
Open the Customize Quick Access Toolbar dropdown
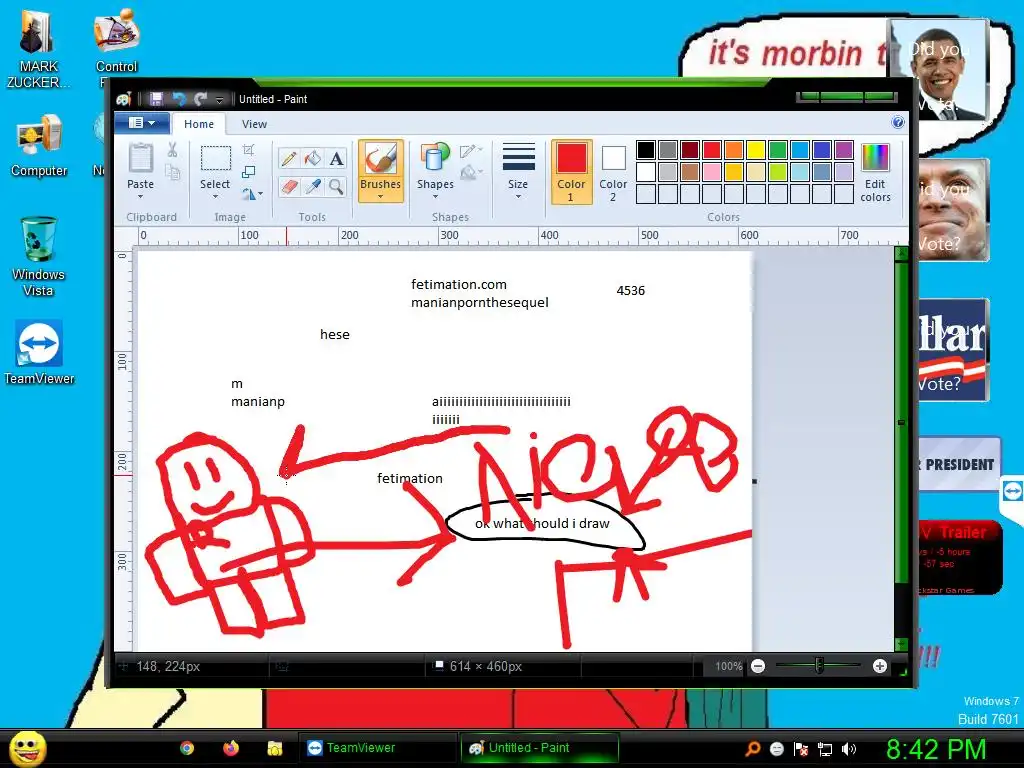(220, 99)
